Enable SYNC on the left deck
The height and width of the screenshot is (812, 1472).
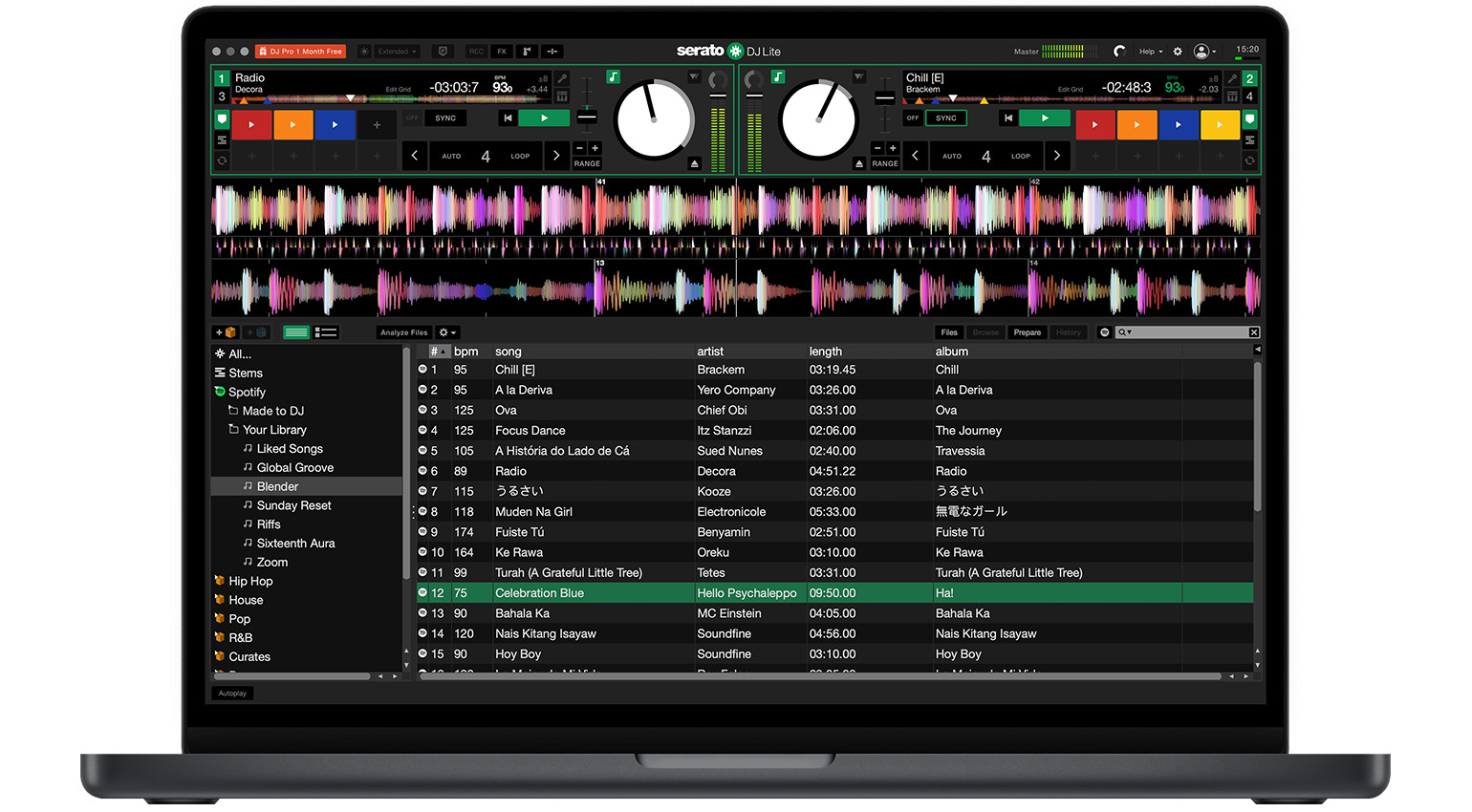coord(445,118)
